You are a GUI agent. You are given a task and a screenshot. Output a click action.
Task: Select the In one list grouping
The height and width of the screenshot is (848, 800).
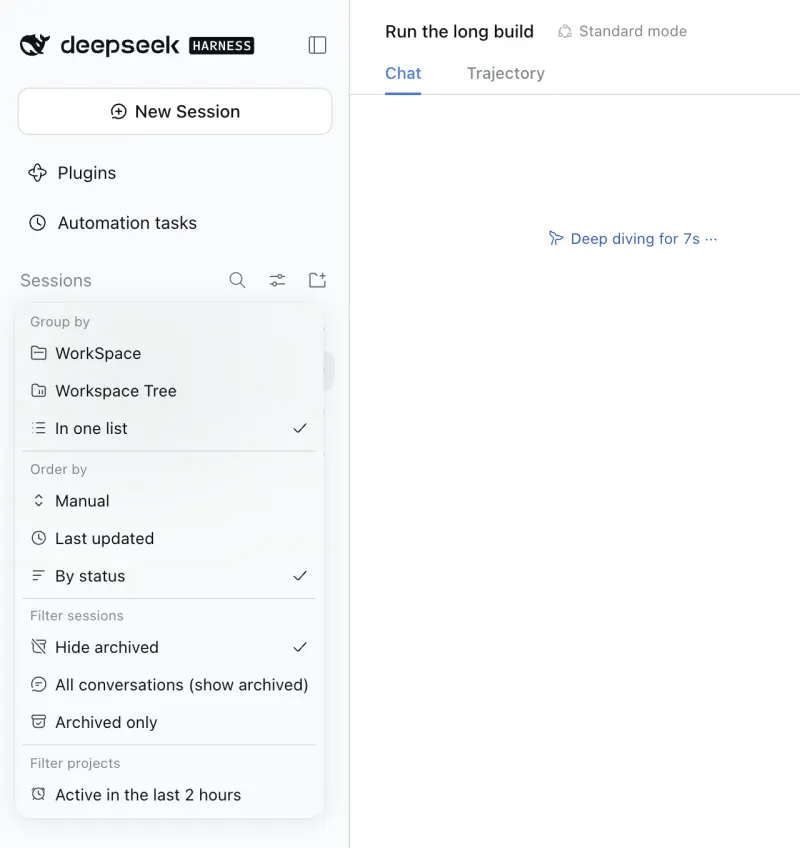(x=169, y=428)
